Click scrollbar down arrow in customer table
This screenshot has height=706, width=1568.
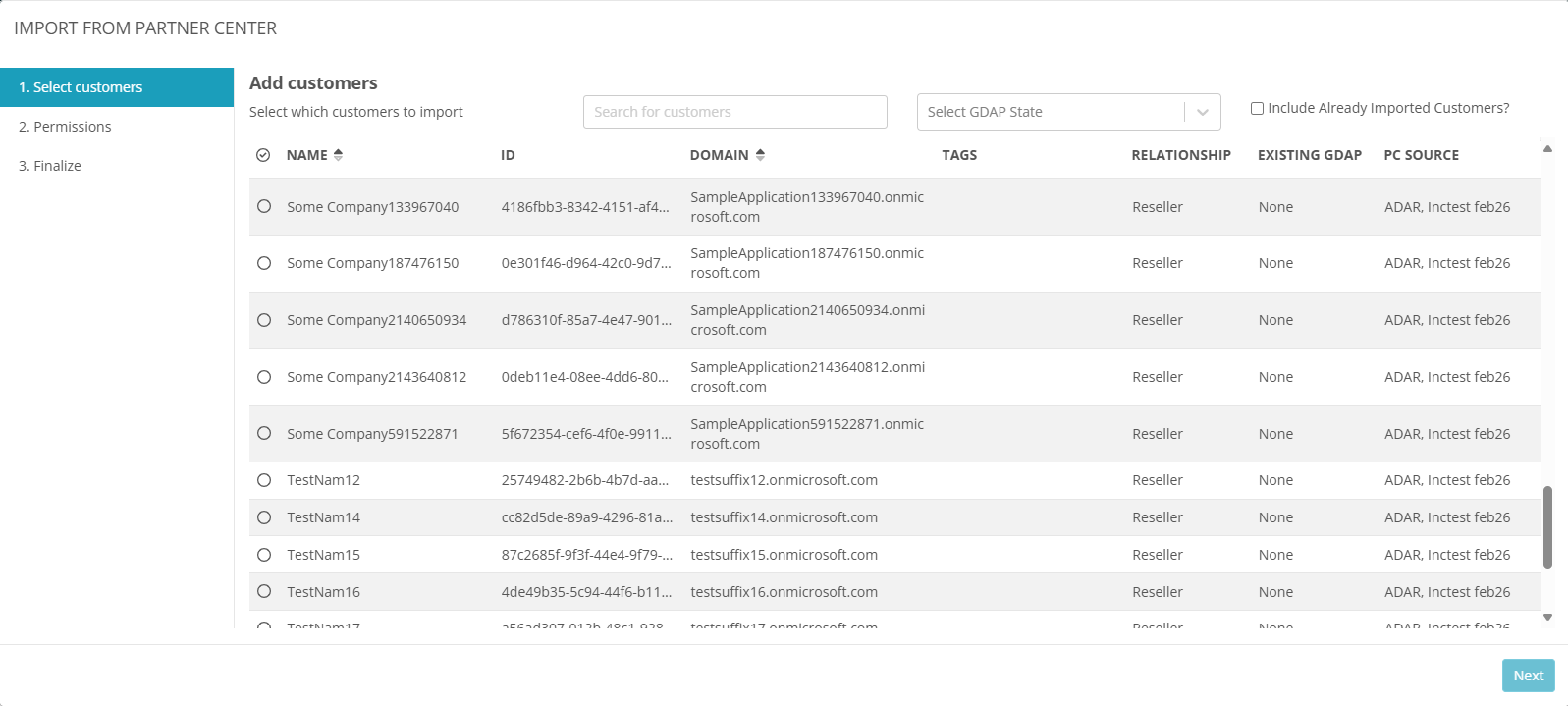tap(1547, 618)
